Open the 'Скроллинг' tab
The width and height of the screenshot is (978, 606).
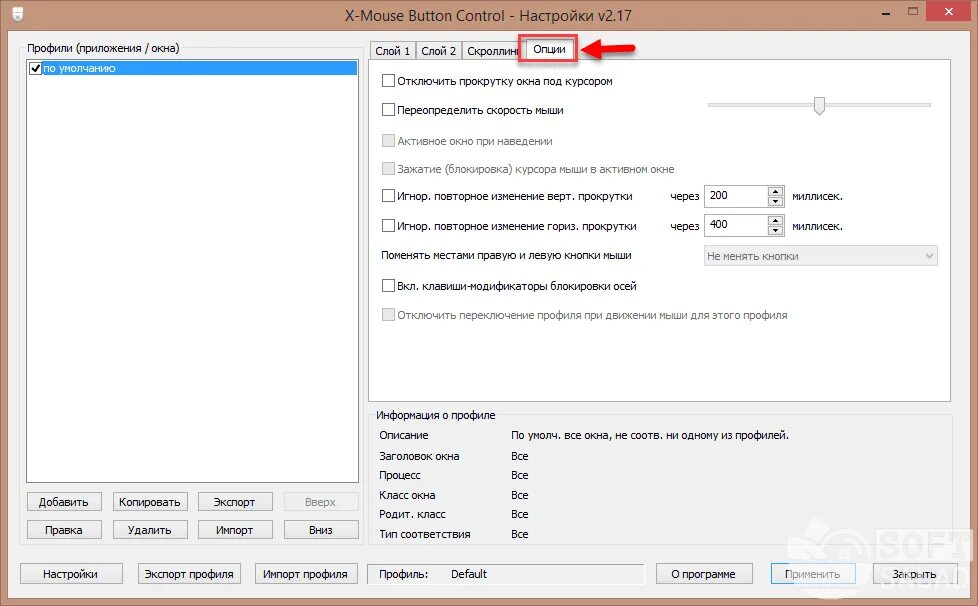click(491, 51)
